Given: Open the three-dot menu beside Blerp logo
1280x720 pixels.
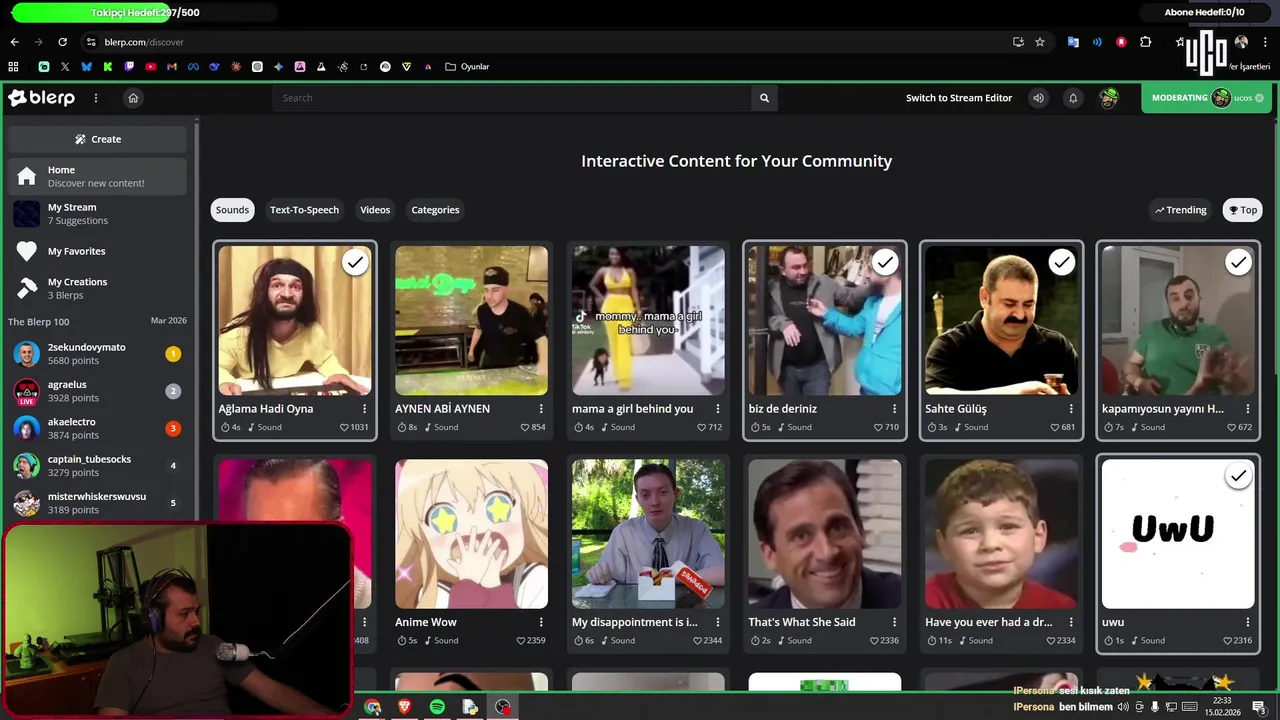Looking at the screenshot, I should pyautogui.click(x=96, y=98).
